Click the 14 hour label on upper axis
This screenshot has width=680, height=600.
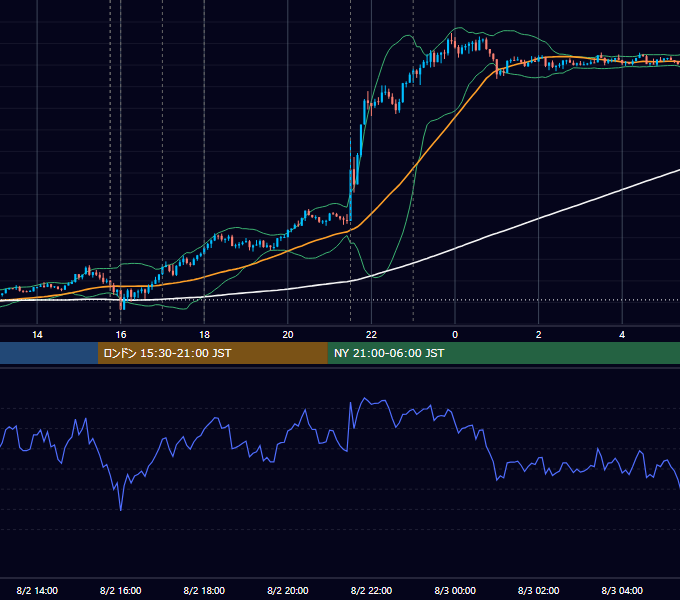(37, 335)
